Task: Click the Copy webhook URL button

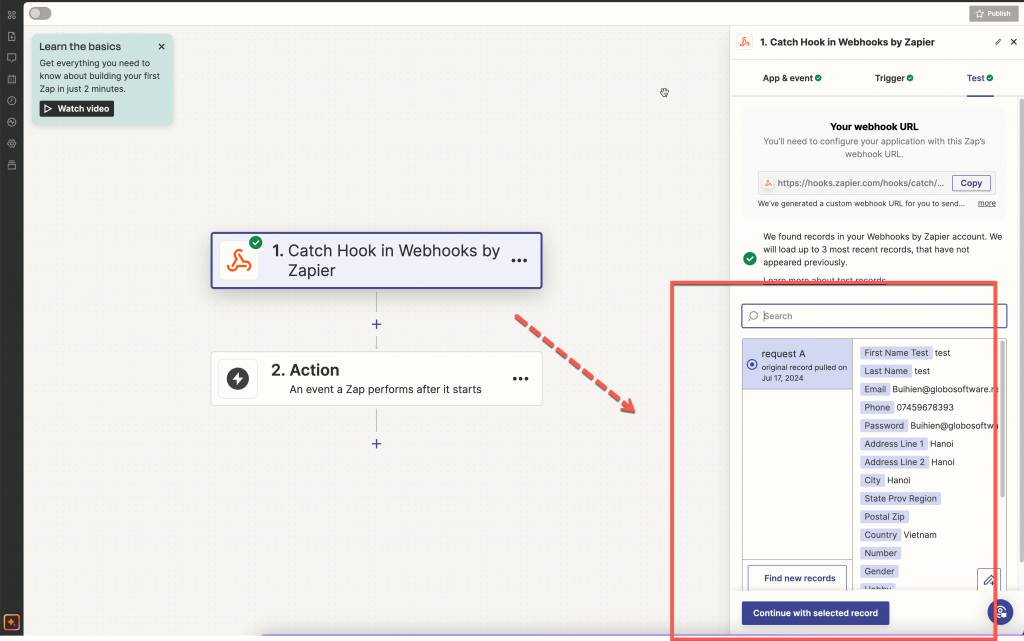Action: (x=971, y=183)
